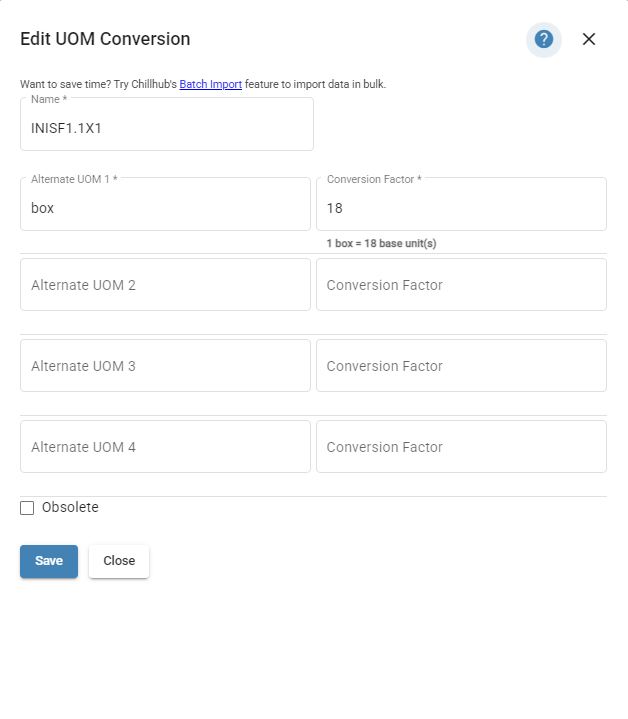Open the Batch Import link

210,85
